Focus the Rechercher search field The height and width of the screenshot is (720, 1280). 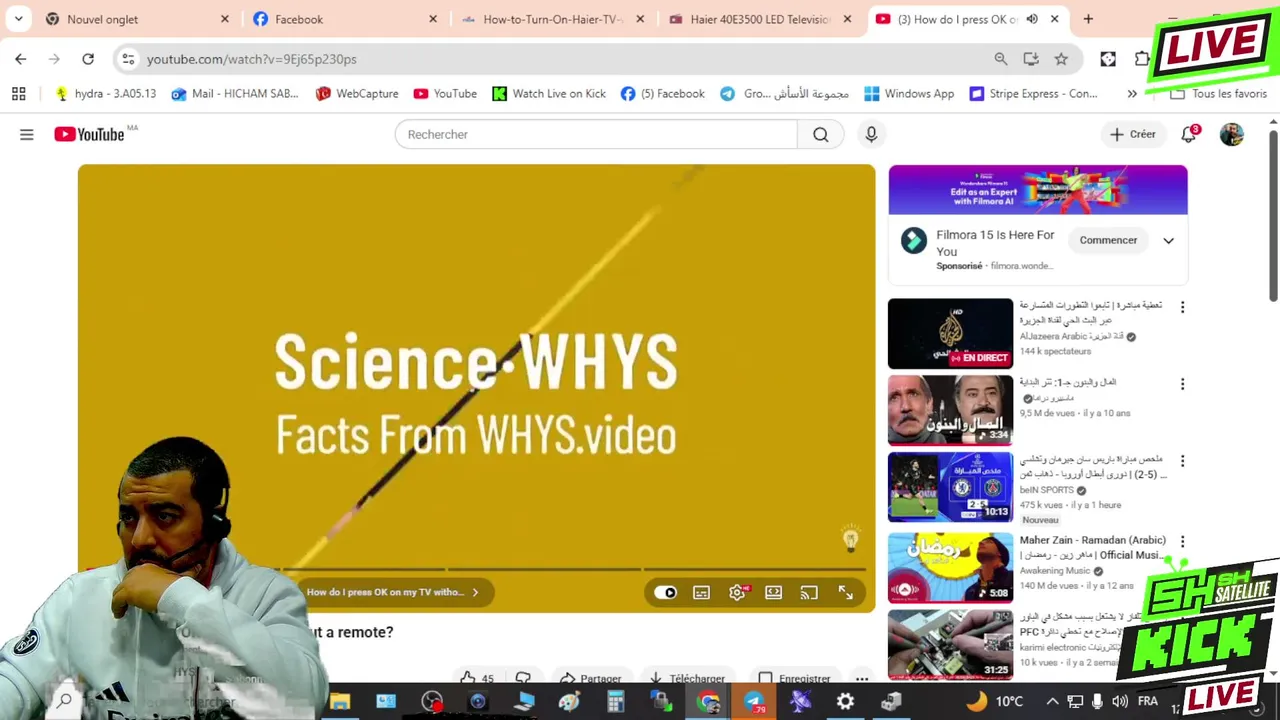[596, 134]
